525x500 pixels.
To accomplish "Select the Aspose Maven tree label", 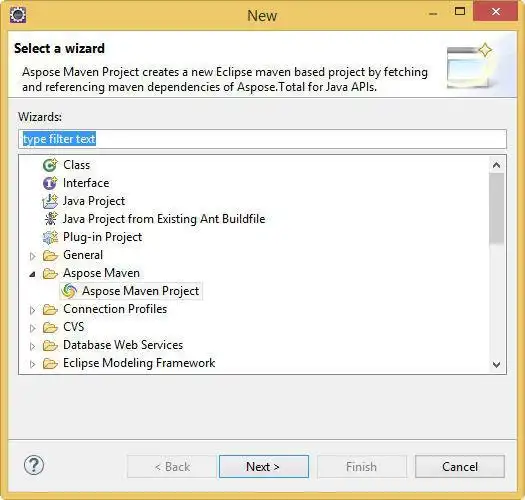I will (101, 273).
